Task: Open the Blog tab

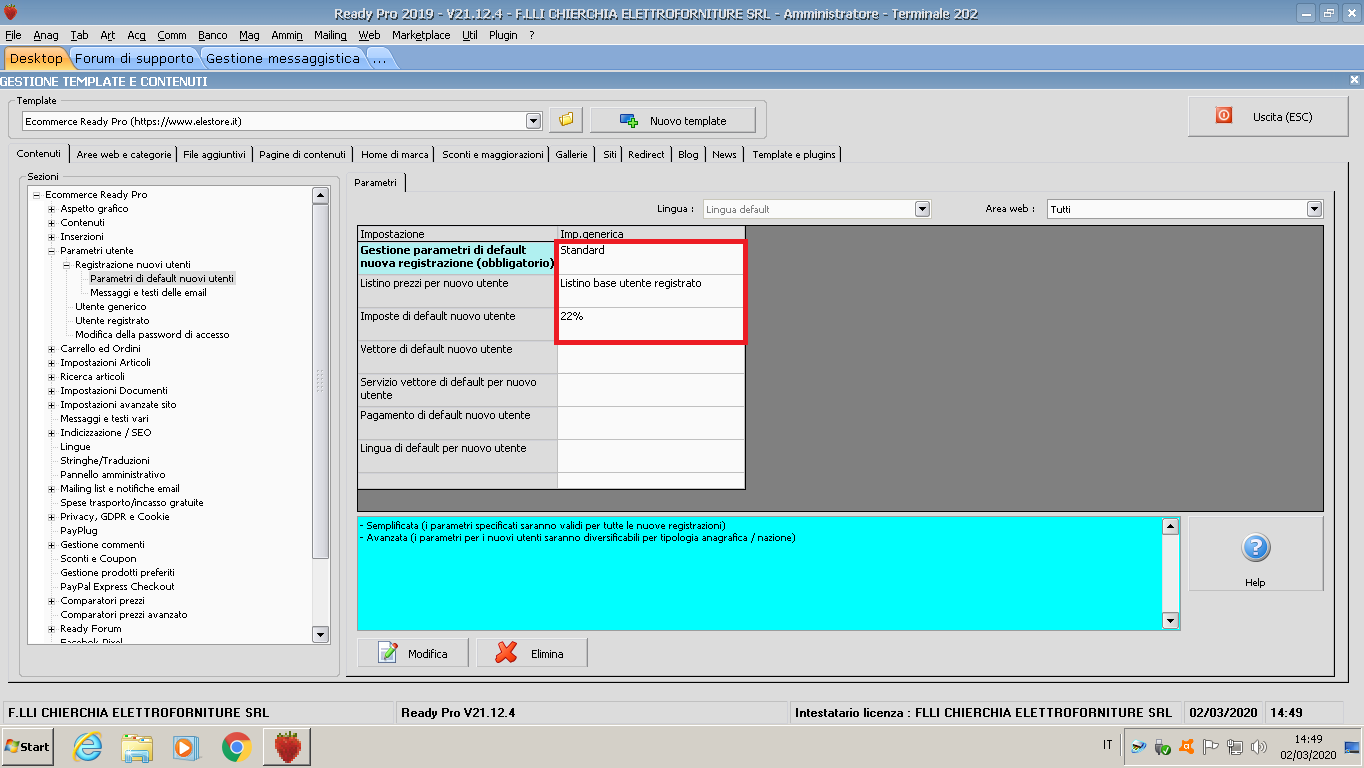Action: tap(688, 154)
